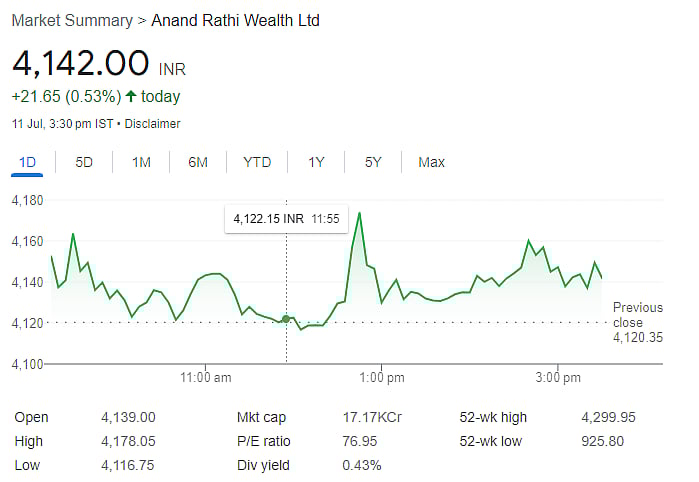699x482 pixels.
Task: Click the 52-wk high label
Action: coord(493,417)
